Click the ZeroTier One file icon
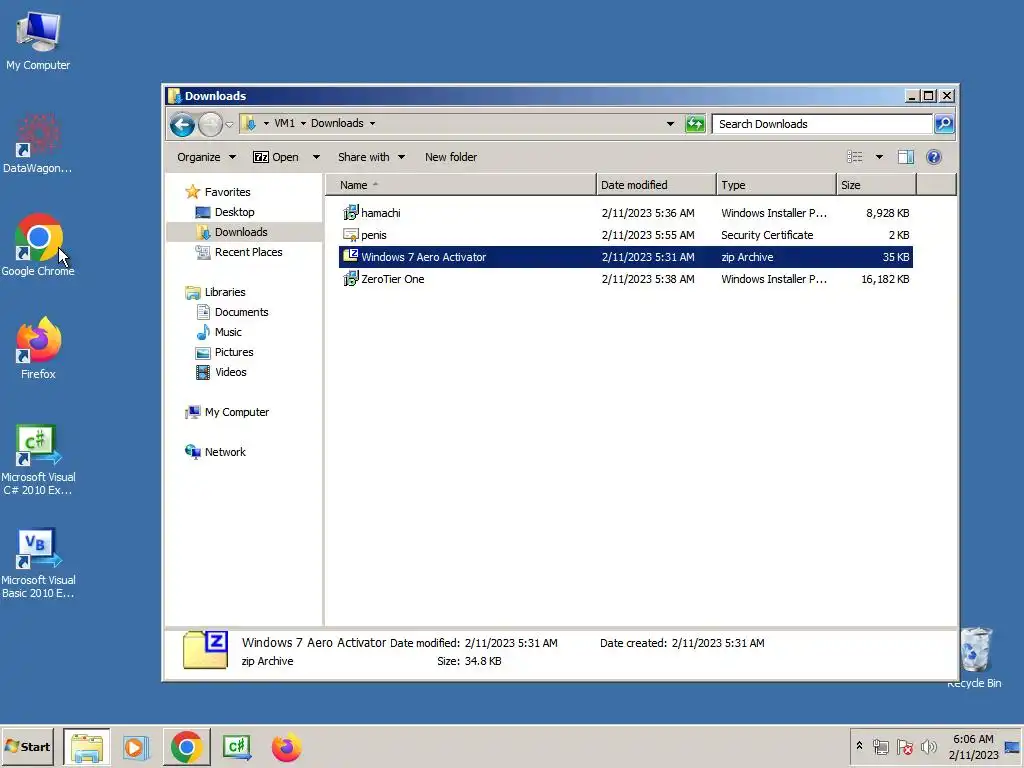This screenshot has width=1024, height=768. pyautogui.click(x=351, y=279)
